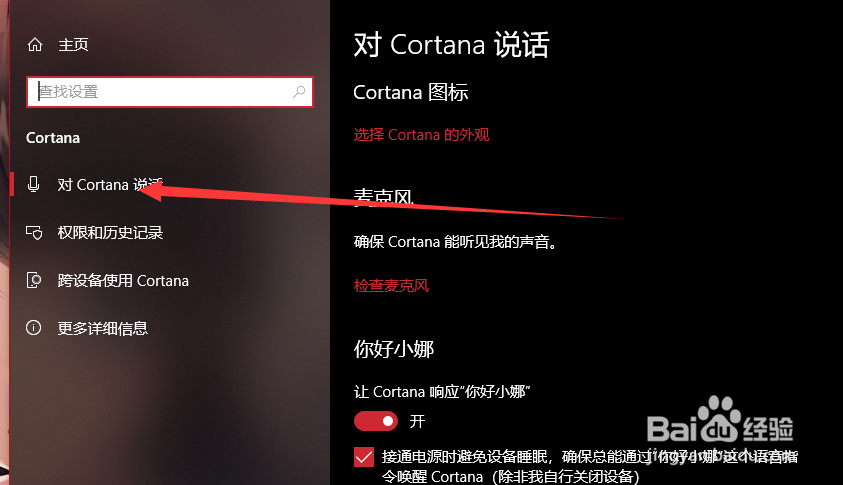The image size is (843, 485).
Task: Click the magnifier icon in search box
Action: point(299,91)
